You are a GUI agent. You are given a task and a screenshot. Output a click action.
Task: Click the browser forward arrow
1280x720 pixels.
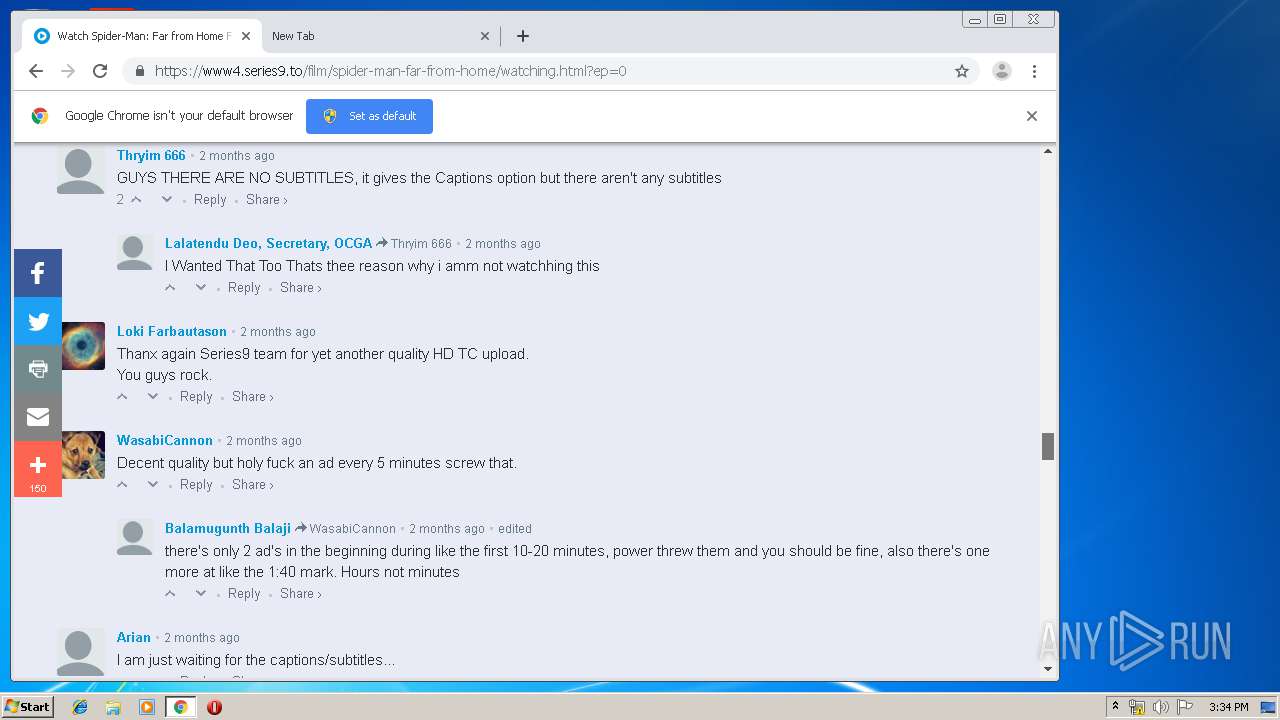[68, 71]
